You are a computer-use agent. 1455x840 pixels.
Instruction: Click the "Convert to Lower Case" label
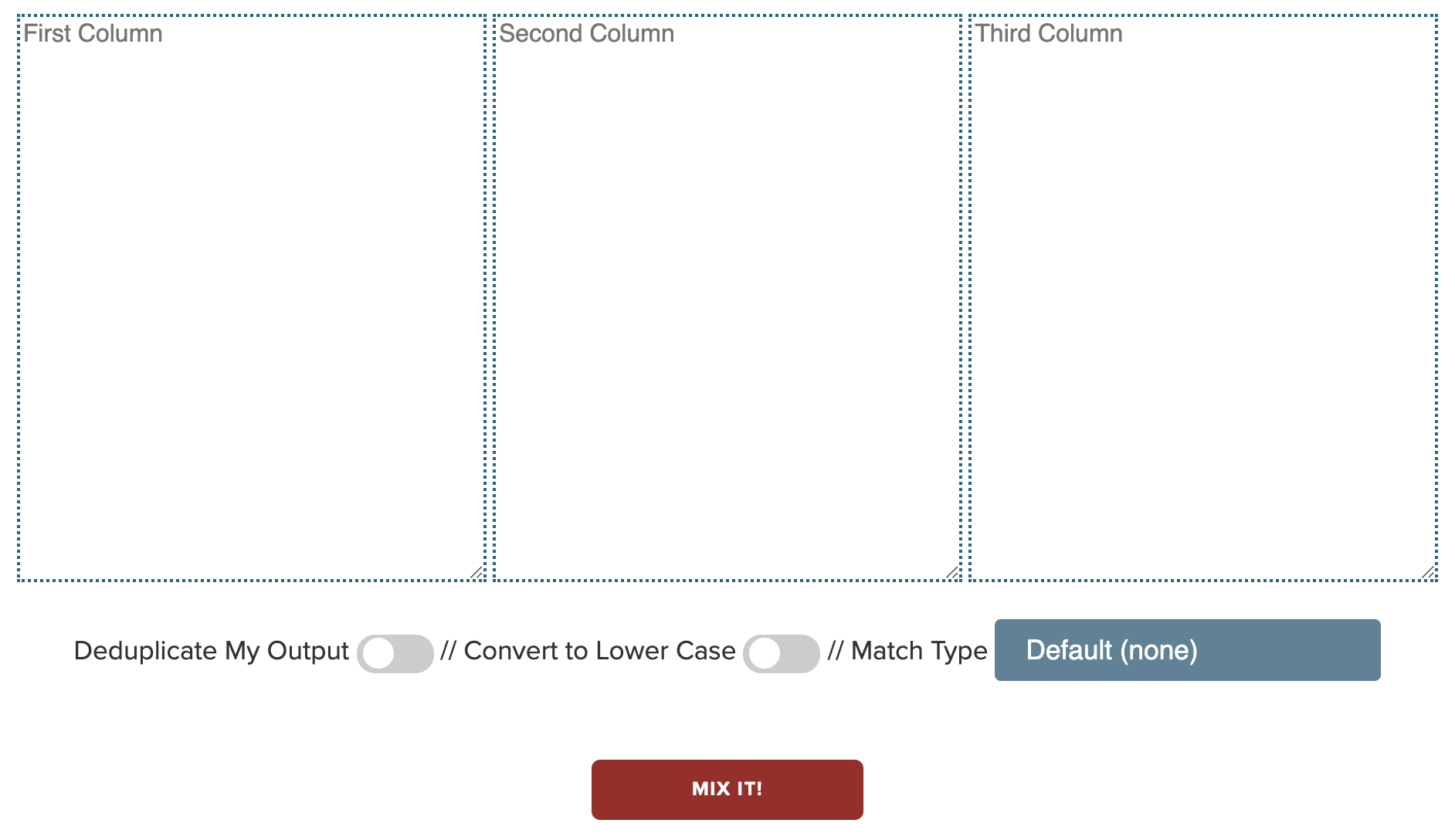pyautogui.click(x=599, y=651)
